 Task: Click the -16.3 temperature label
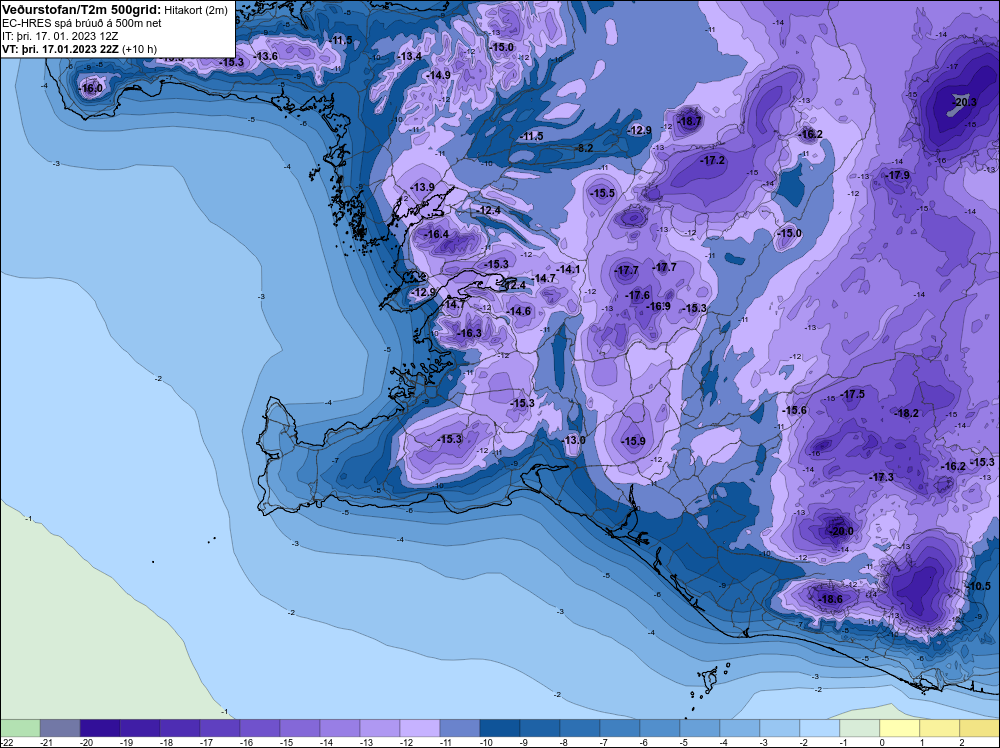click(x=469, y=333)
